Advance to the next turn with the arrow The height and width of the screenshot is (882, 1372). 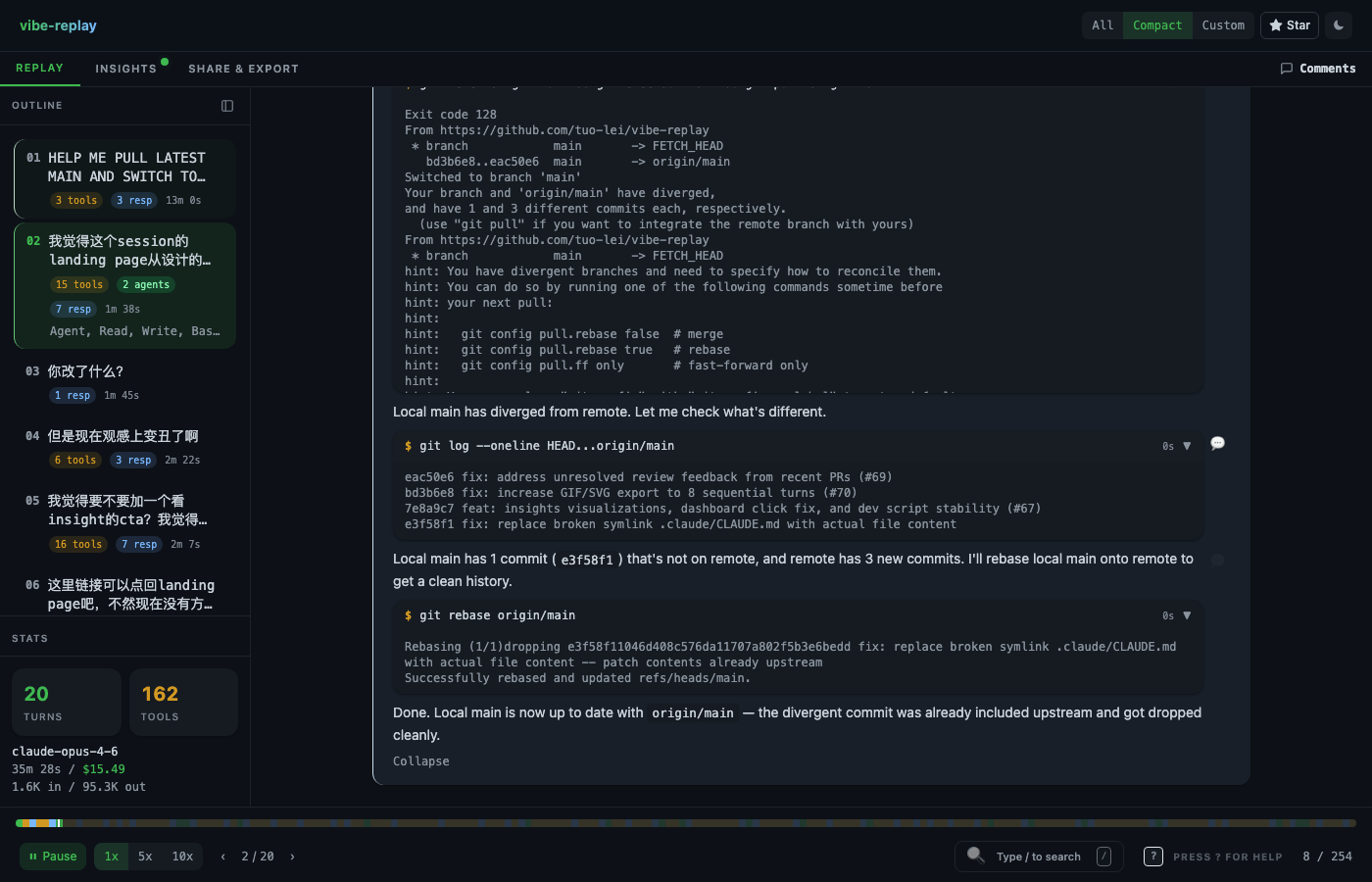click(x=291, y=856)
